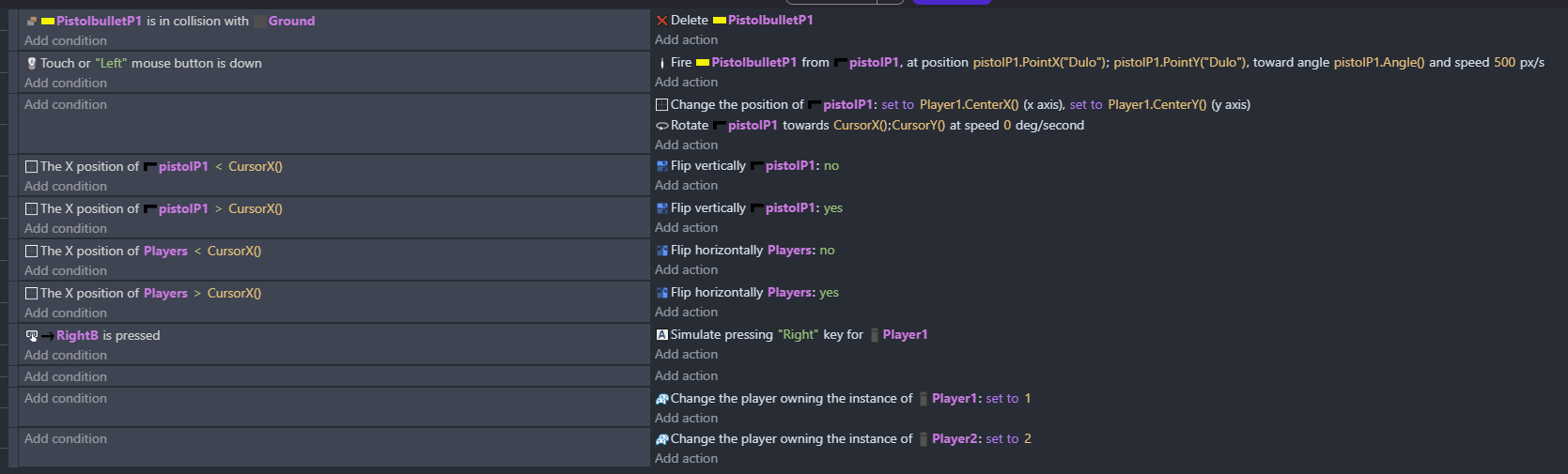Click the Fire bullet action icon
Screen dimensions: 1568x474
pos(661,63)
